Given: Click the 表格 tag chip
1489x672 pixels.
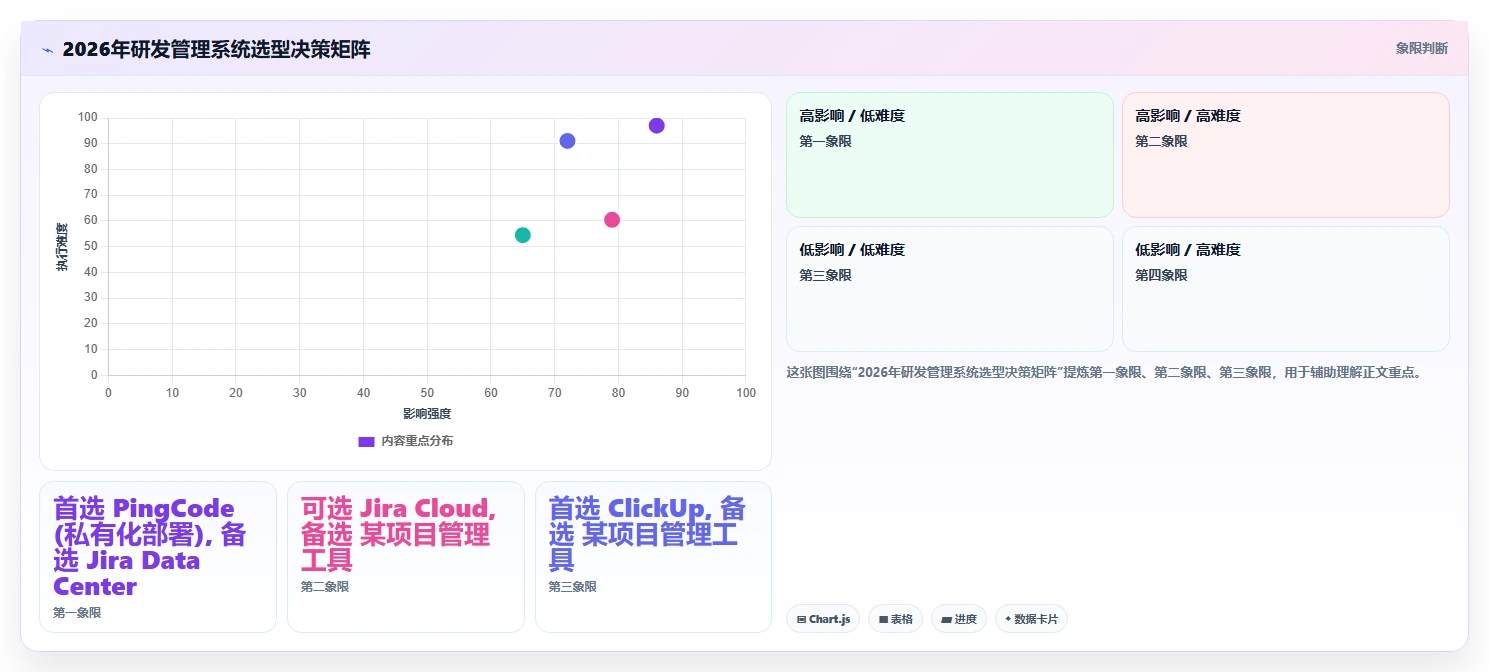Looking at the screenshot, I should click(x=895, y=619).
